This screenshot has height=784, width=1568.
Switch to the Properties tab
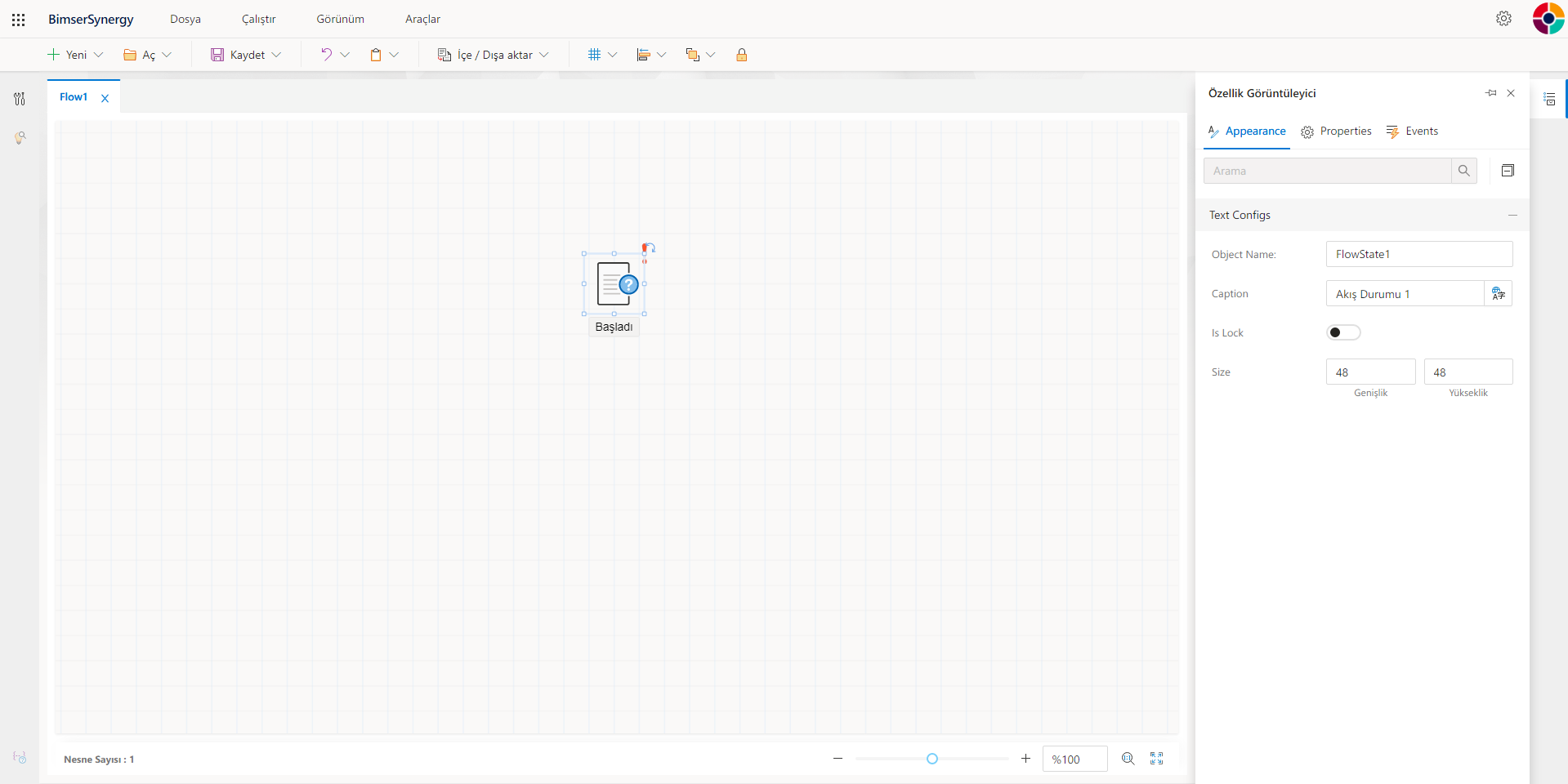(1336, 131)
